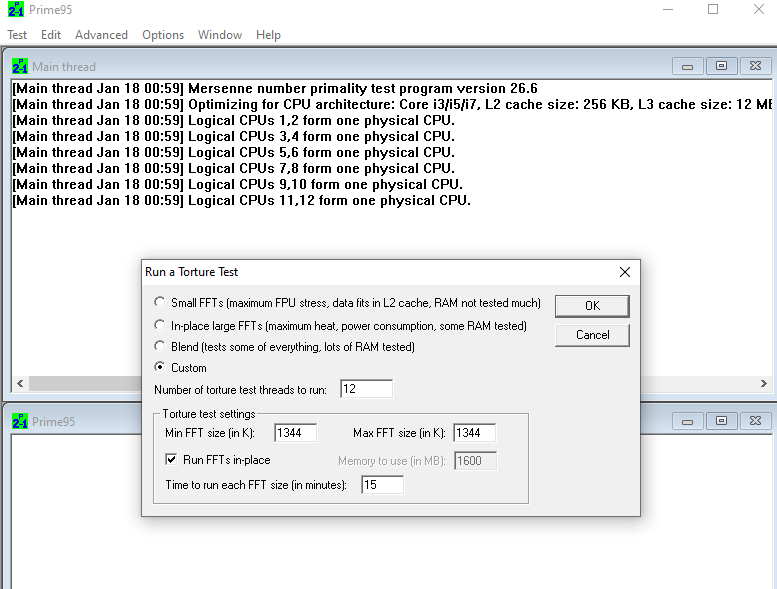This screenshot has width=777, height=589.
Task: Minimize the lower Prime95 child window
Action: coord(687,421)
